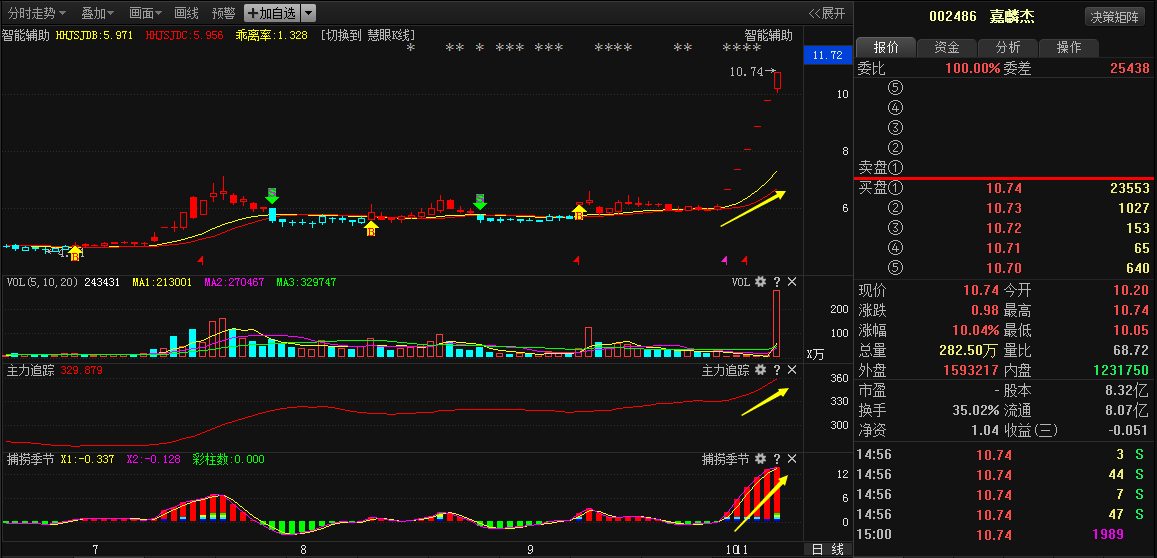
Task: Switch to the 分析 tab
Action: tap(1007, 48)
